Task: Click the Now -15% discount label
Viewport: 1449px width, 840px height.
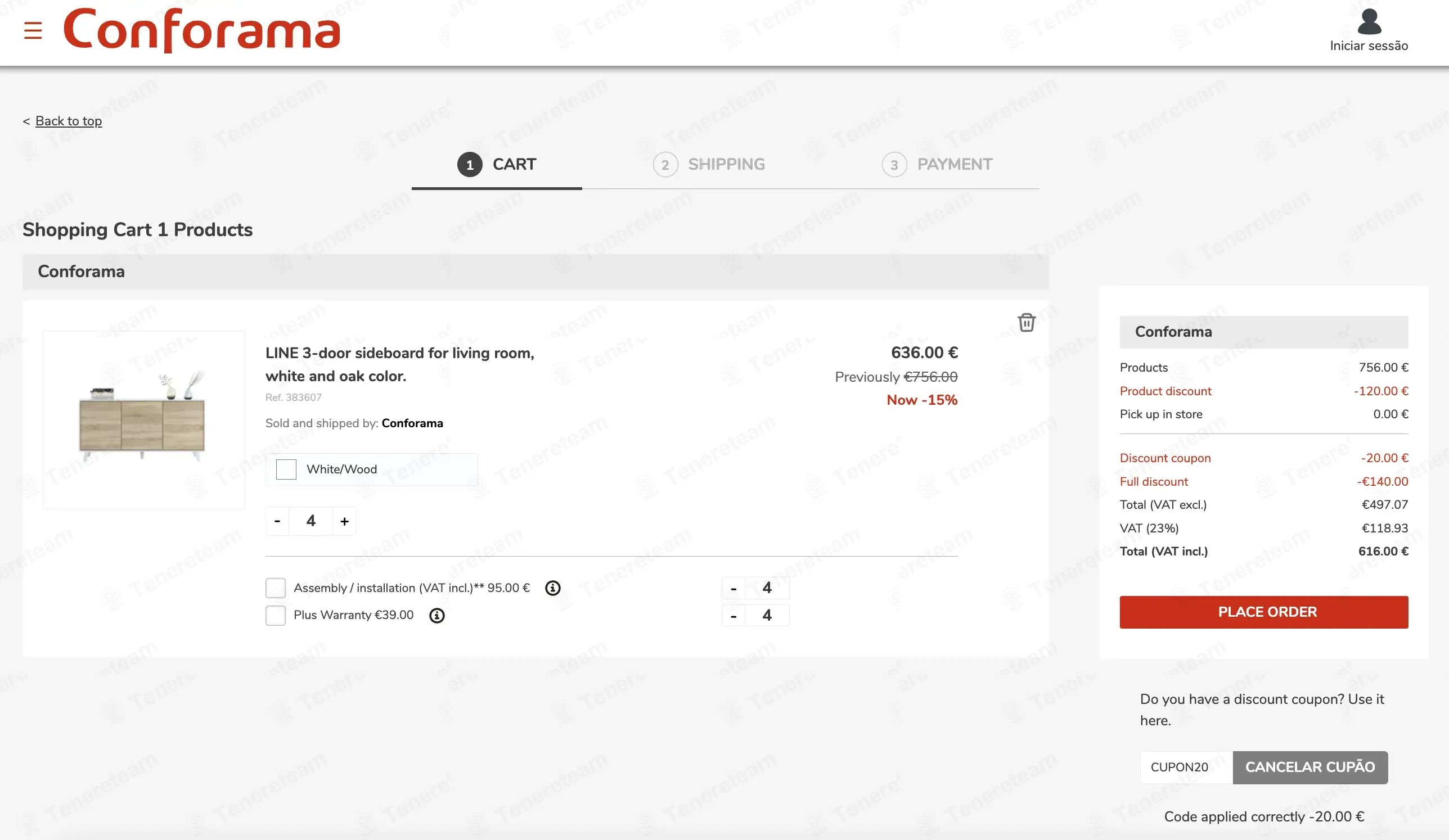Action: [922, 400]
